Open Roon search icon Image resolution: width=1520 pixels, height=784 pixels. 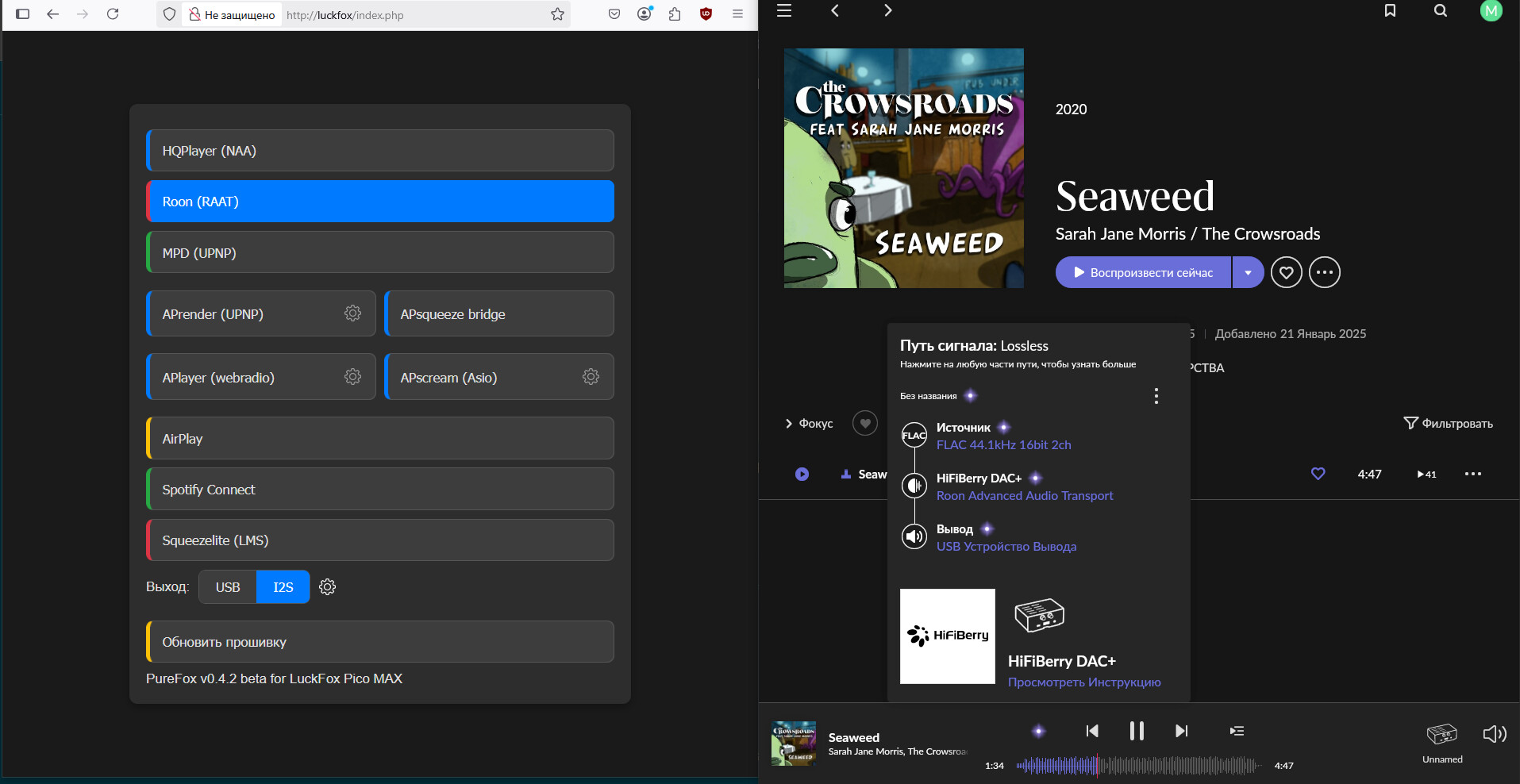(x=1441, y=10)
